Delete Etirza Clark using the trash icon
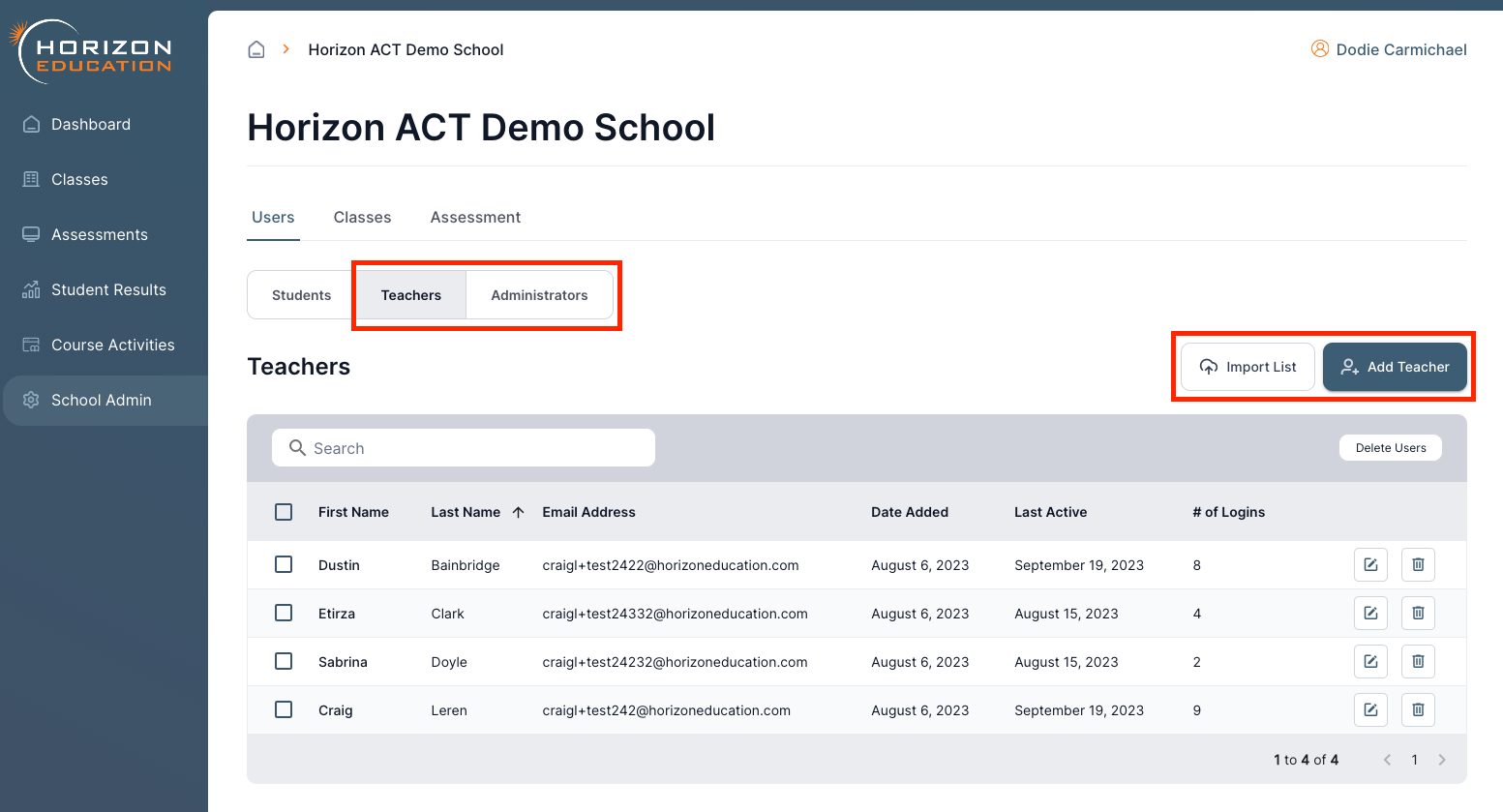Viewport: 1503px width, 812px height. 1418,613
